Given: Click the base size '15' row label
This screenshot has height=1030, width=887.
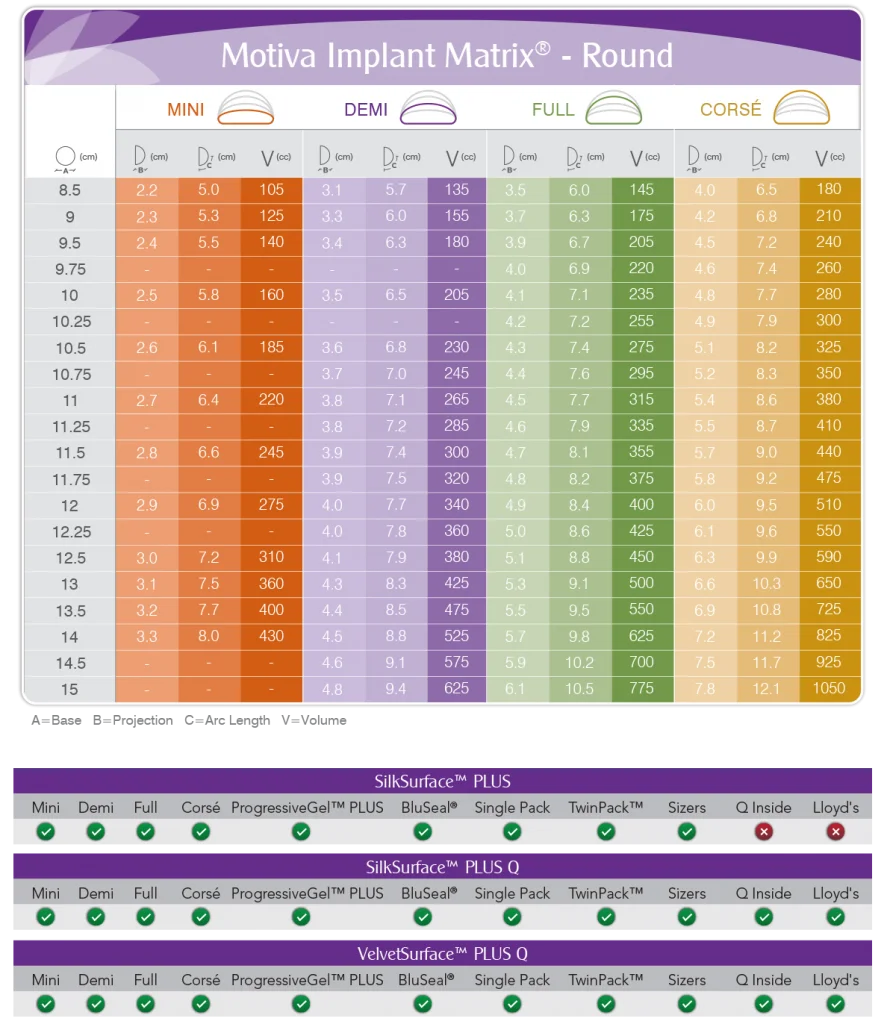Looking at the screenshot, I should [x=70, y=689].
